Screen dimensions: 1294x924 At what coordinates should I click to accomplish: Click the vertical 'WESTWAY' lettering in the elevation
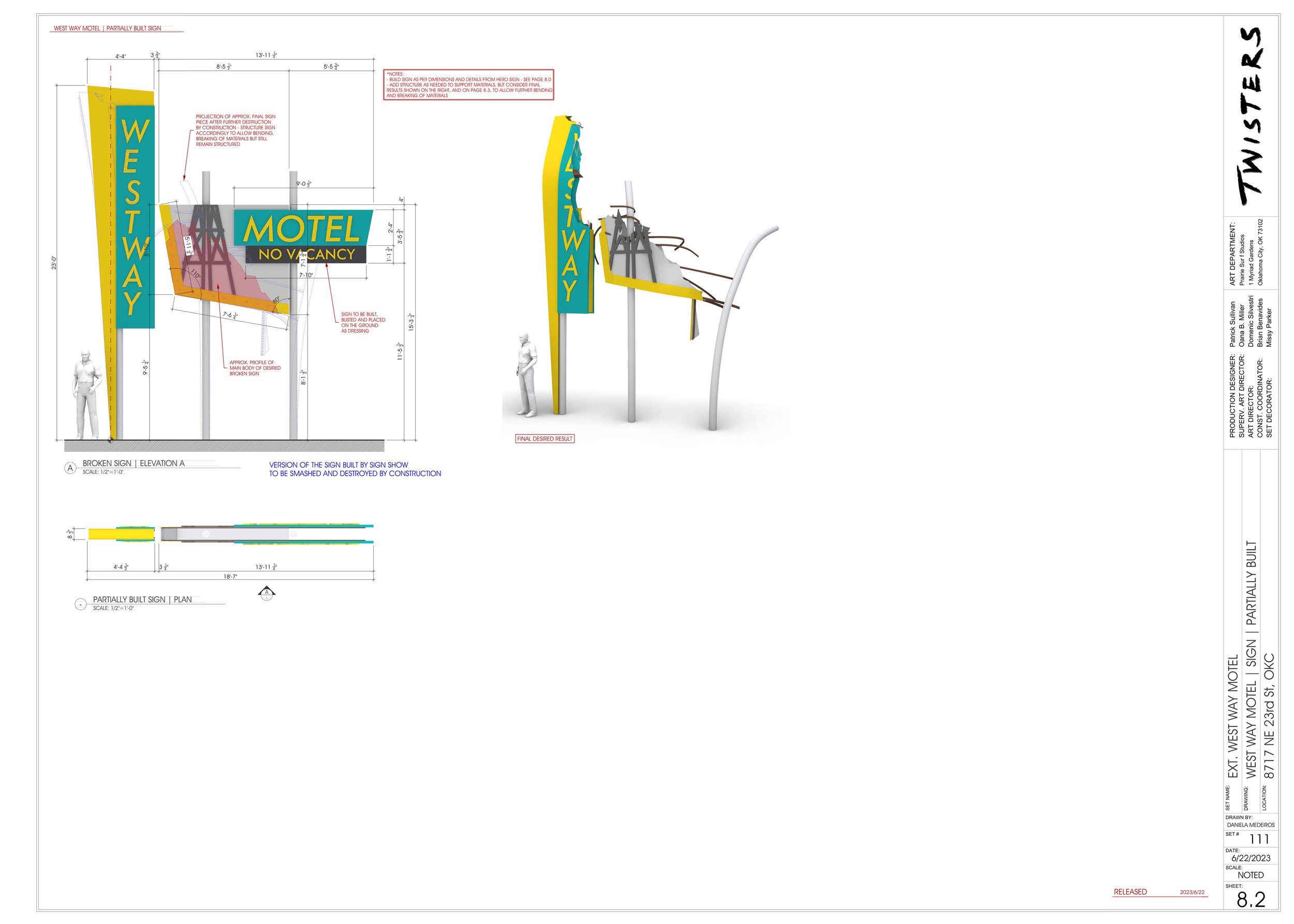pos(135,216)
